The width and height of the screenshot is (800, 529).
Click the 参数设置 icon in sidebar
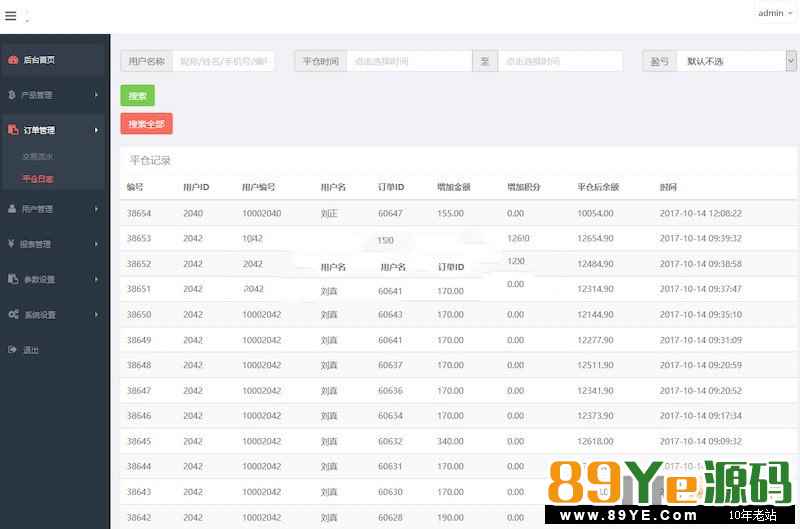[x=12, y=279]
